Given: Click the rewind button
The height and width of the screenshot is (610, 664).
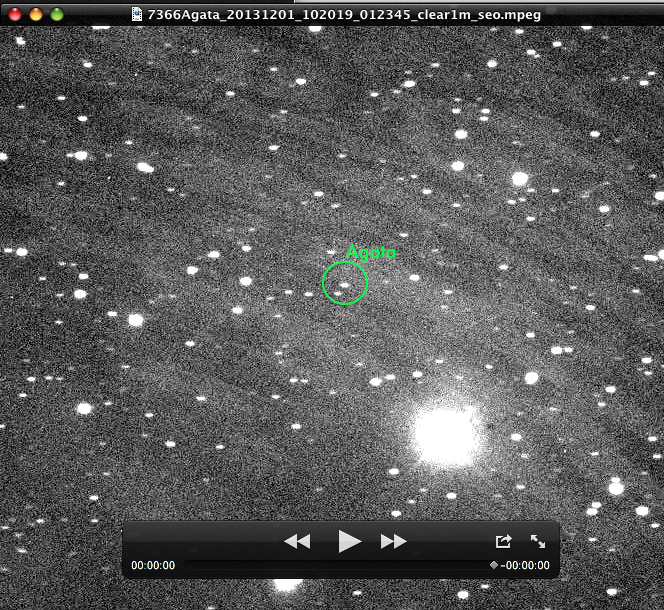Looking at the screenshot, I should click(x=297, y=541).
